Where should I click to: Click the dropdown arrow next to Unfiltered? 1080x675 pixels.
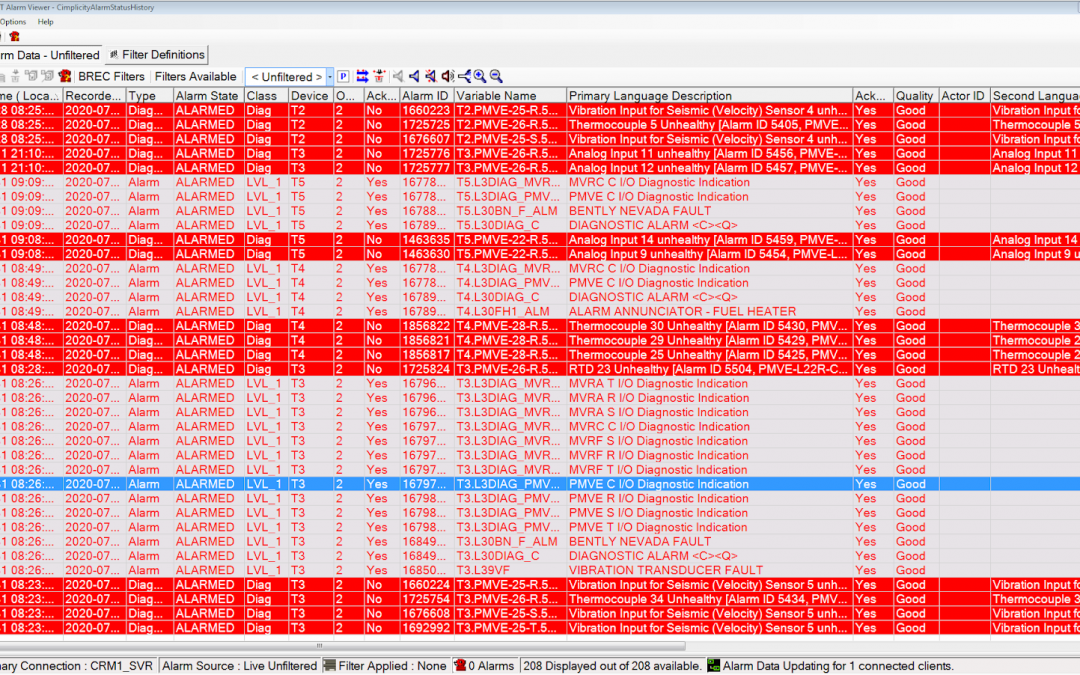(330, 77)
